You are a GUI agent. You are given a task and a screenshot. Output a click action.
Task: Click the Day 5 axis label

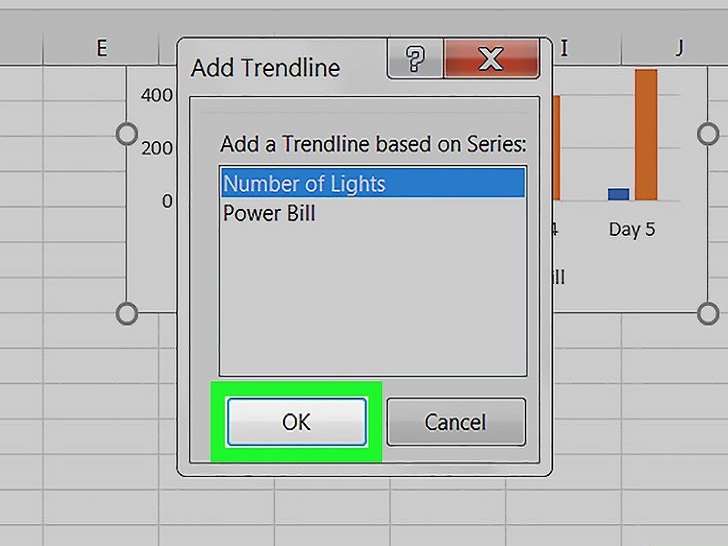[632, 229]
